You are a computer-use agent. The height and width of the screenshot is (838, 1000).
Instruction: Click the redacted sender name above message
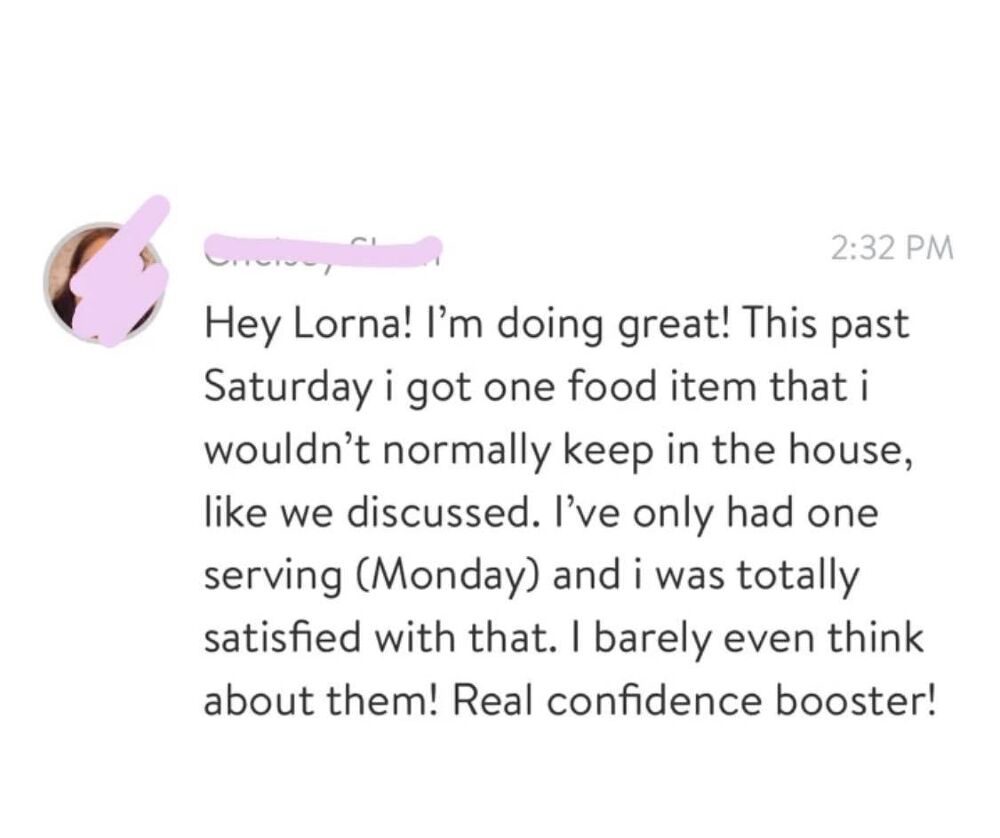click(x=322, y=246)
